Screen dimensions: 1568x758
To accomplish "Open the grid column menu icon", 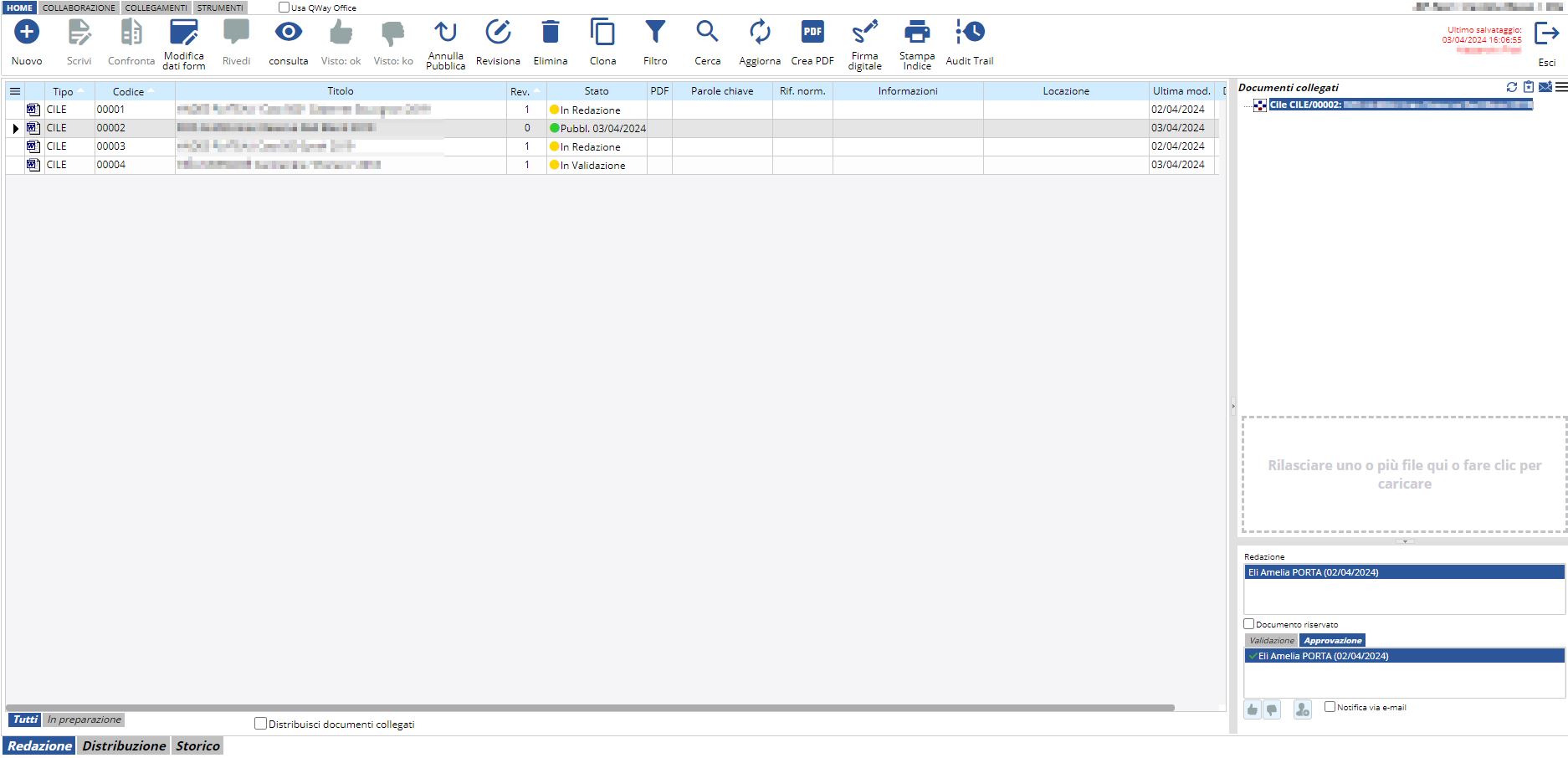I will (x=15, y=91).
